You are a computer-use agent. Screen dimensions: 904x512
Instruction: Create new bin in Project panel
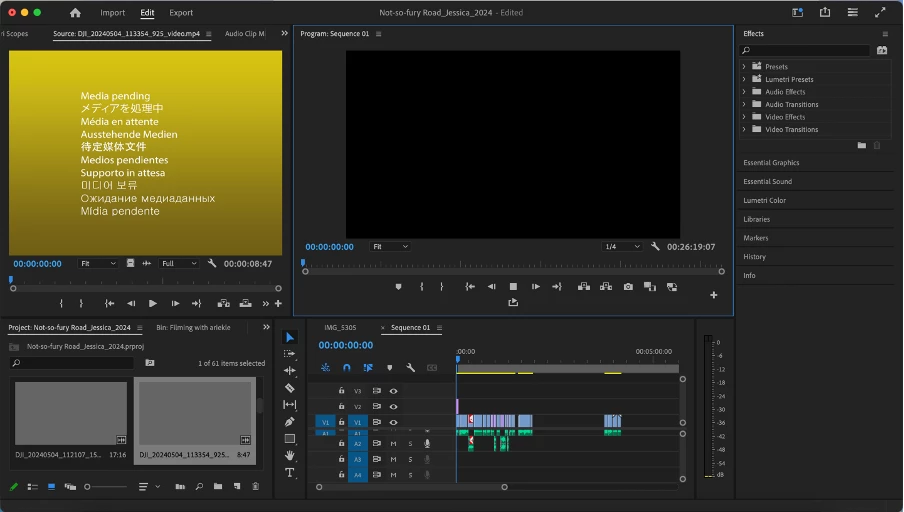click(x=217, y=487)
